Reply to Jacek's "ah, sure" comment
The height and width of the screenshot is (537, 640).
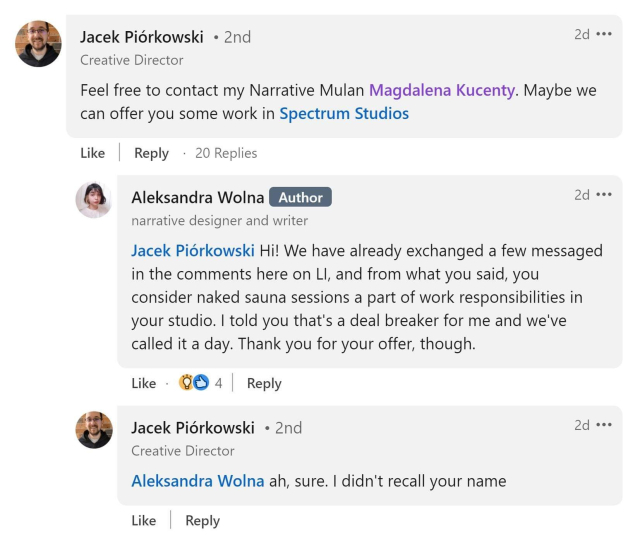202,520
